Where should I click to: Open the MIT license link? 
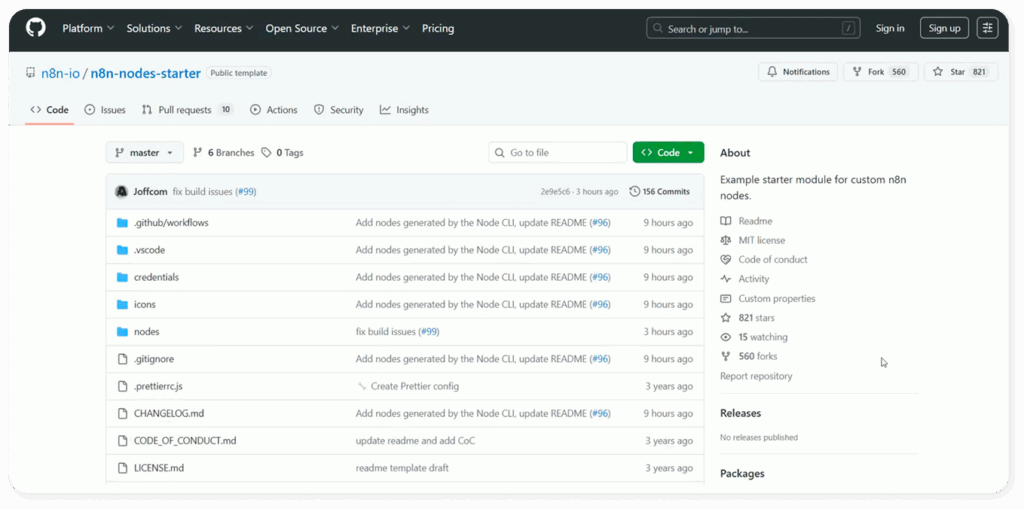(x=761, y=240)
